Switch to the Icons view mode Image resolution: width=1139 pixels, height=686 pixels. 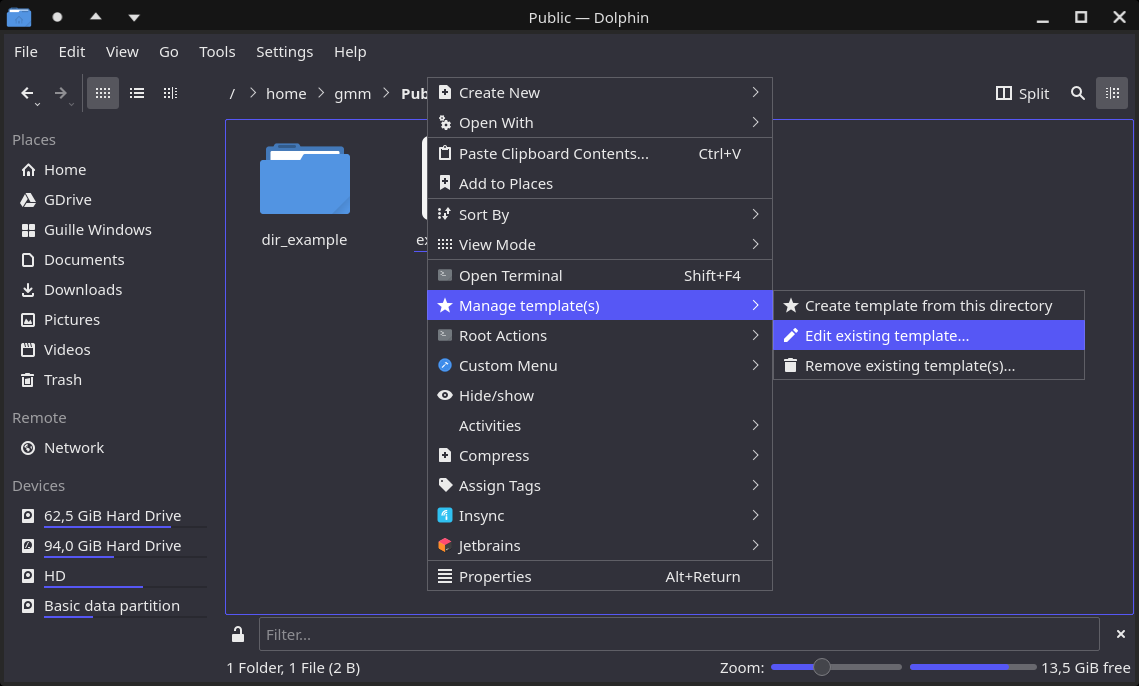(x=103, y=93)
